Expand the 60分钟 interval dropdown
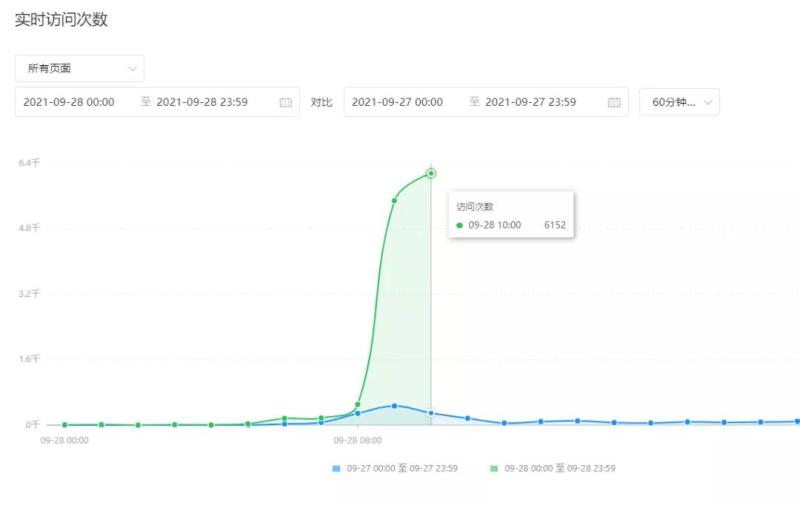The height and width of the screenshot is (505, 800). click(679, 102)
